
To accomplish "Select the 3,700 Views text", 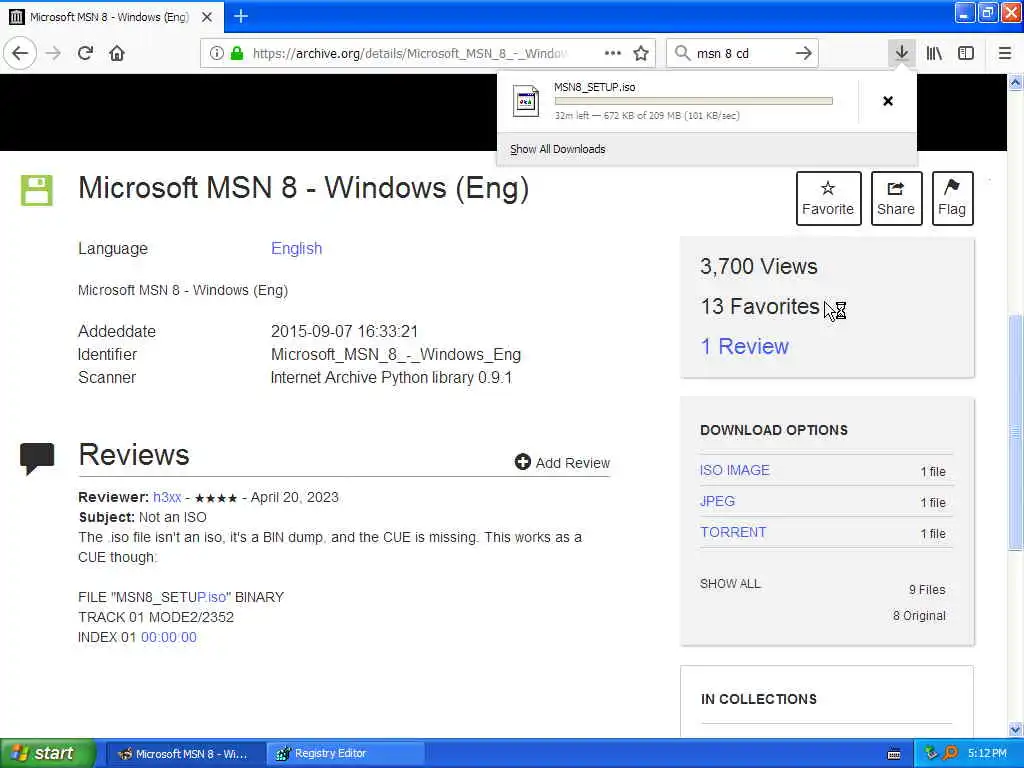I will click(x=759, y=266).
